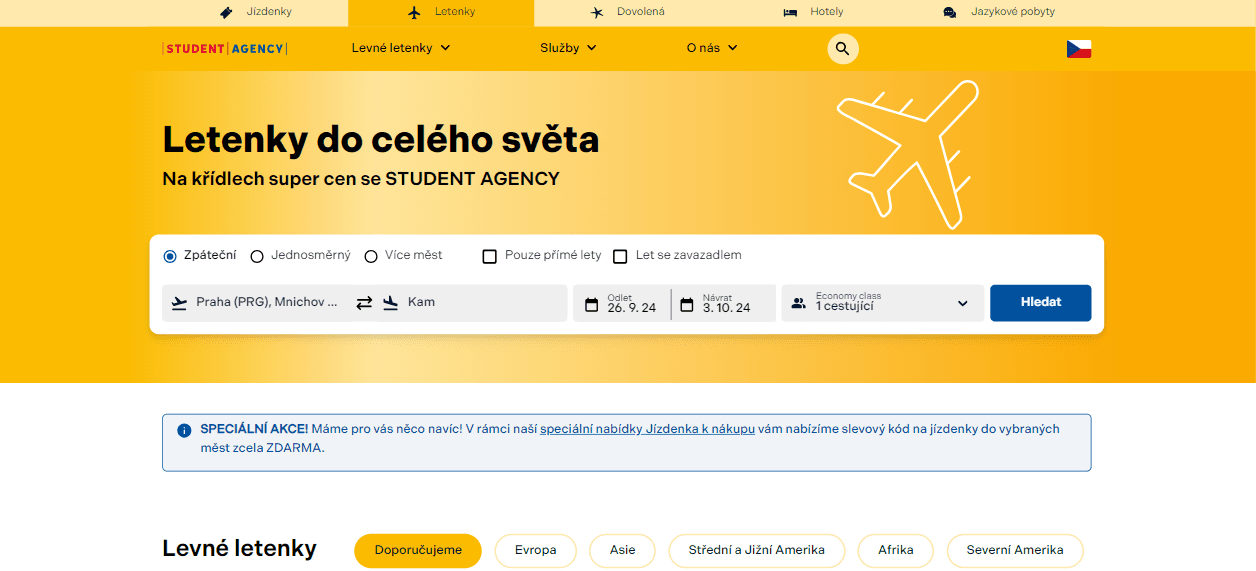Select the Zpáteční round-trip radio button
This screenshot has width=1256, height=571.
[x=170, y=256]
